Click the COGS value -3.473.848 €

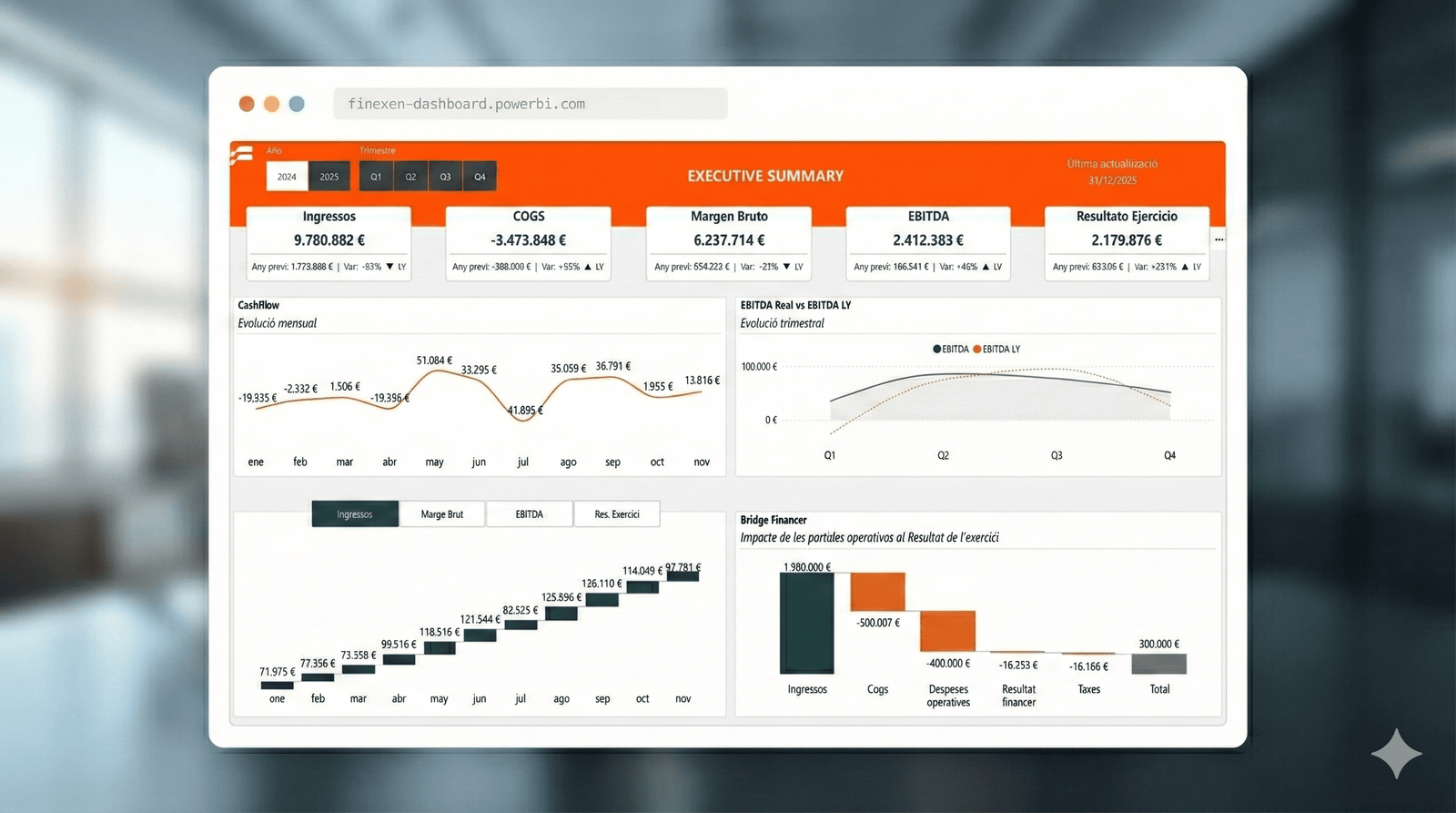click(529, 240)
